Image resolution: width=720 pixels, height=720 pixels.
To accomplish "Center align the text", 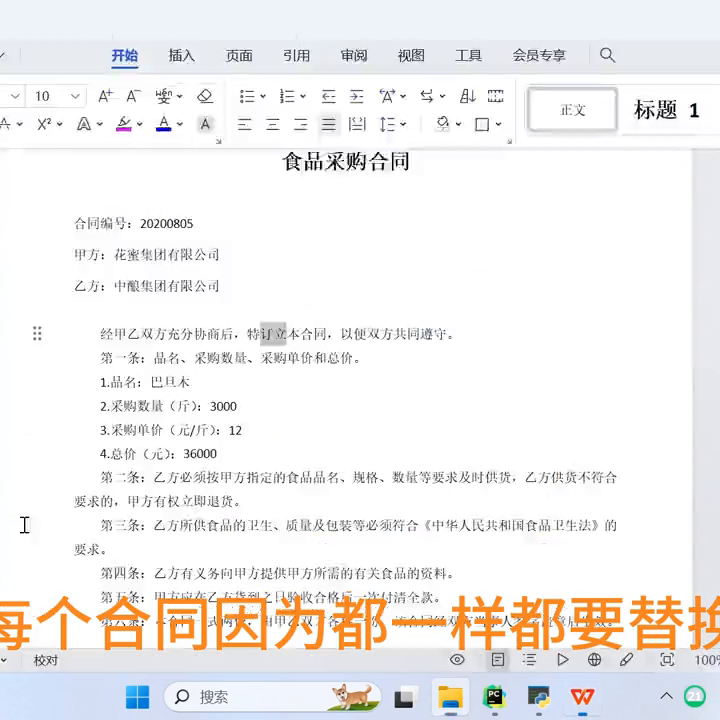I will [273, 124].
